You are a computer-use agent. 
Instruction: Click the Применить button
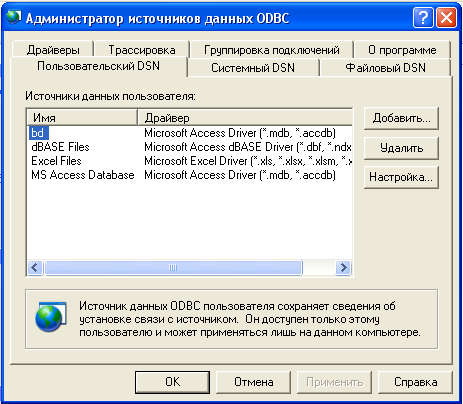[x=335, y=382]
